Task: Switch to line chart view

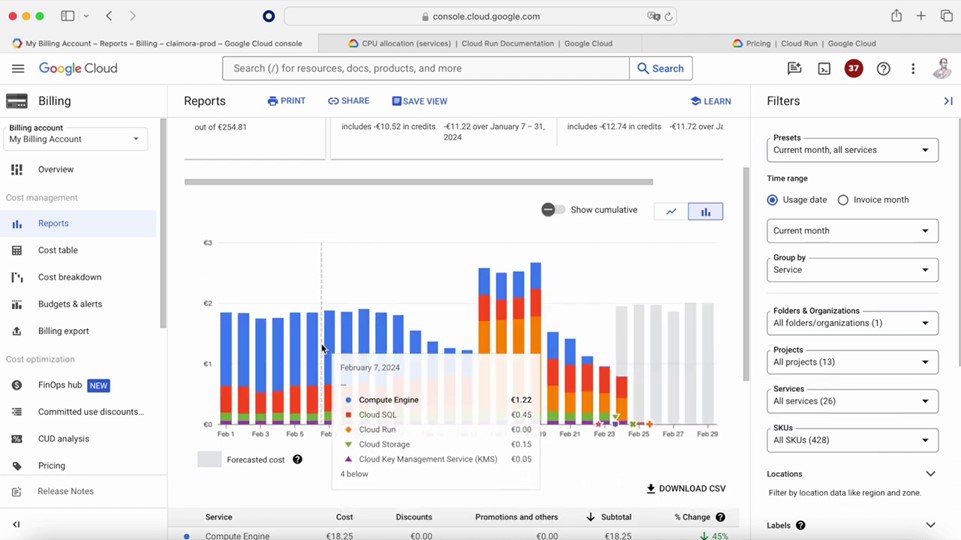Action: click(x=671, y=211)
